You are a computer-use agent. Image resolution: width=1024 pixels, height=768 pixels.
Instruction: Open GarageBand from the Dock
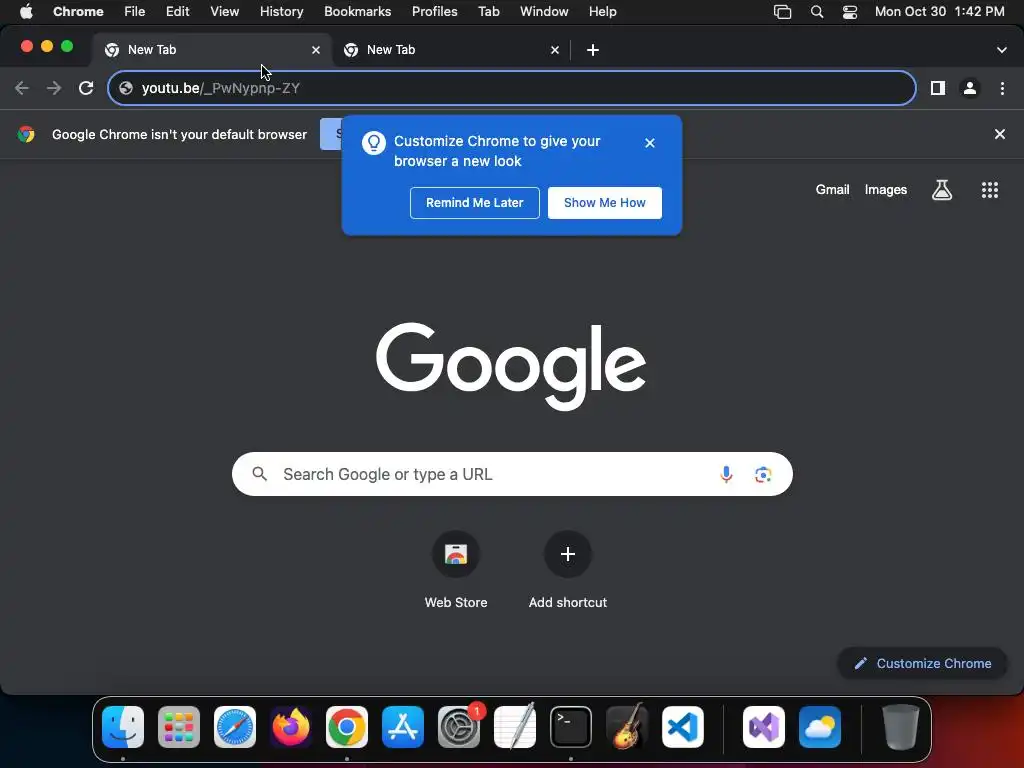(627, 727)
